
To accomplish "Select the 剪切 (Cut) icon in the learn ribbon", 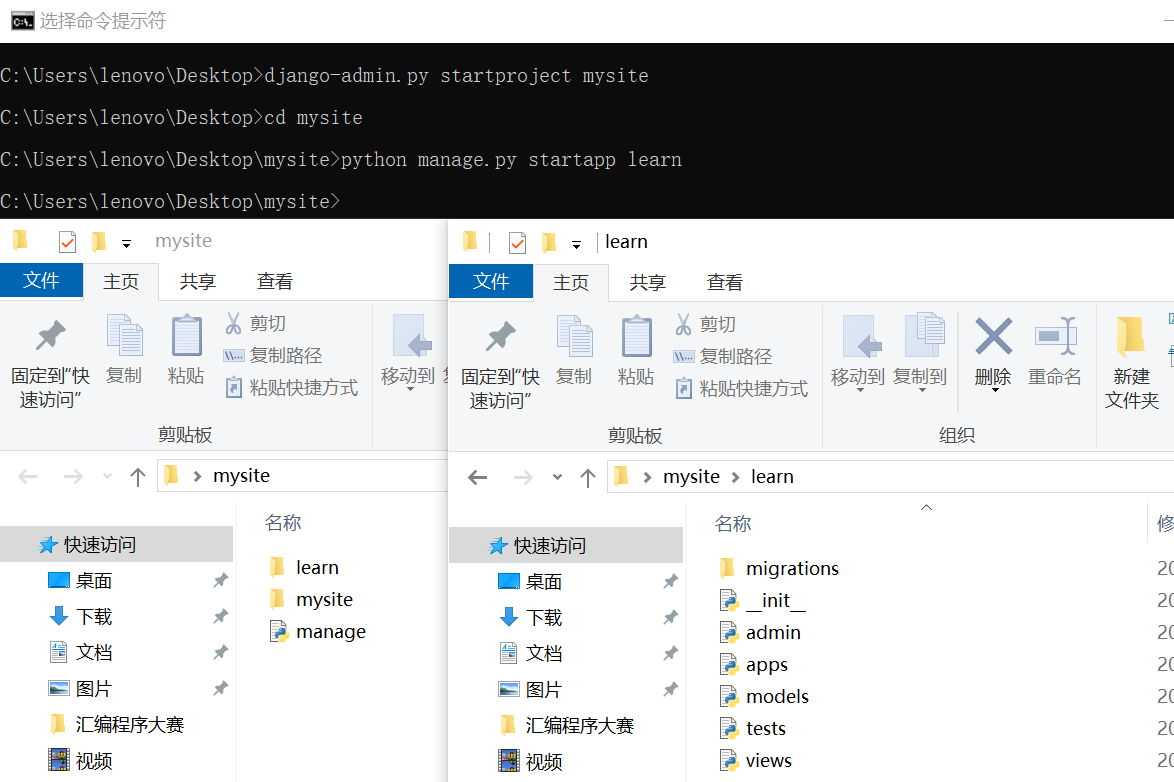I will tap(712, 323).
